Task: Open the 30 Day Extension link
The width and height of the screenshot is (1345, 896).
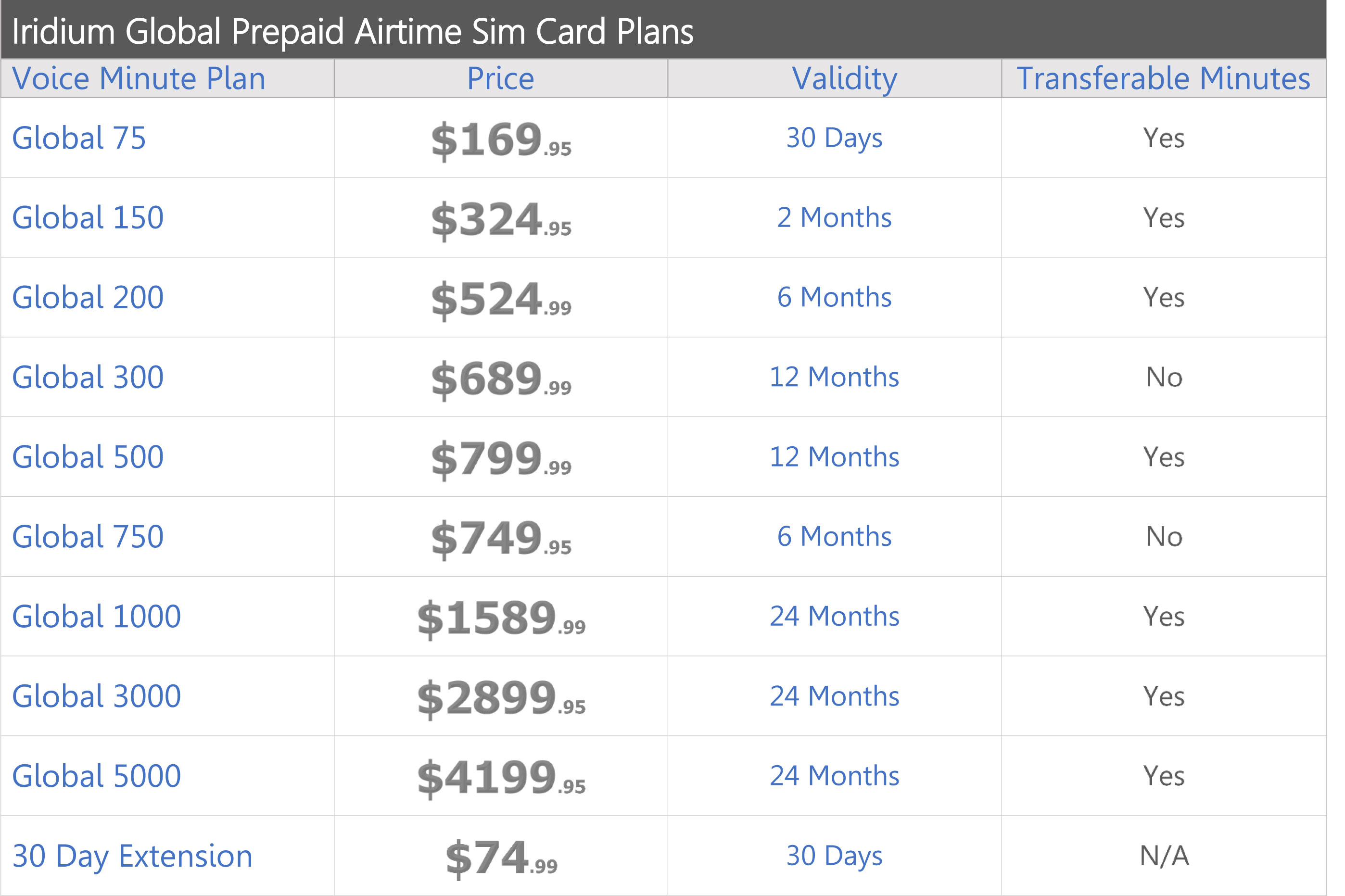Action: pyautogui.click(x=132, y=856)
